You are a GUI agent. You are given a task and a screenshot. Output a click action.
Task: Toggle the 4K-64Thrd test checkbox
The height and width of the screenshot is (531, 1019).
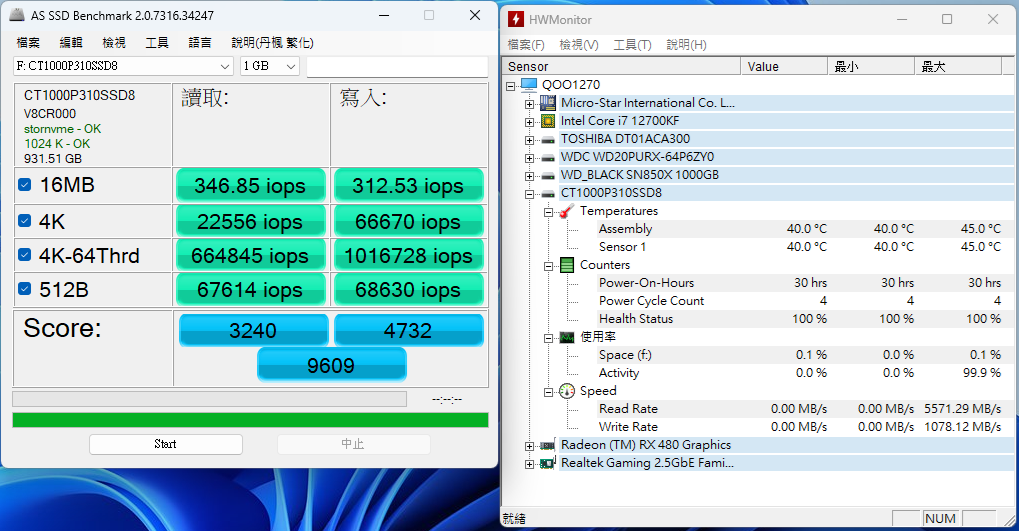25,255
